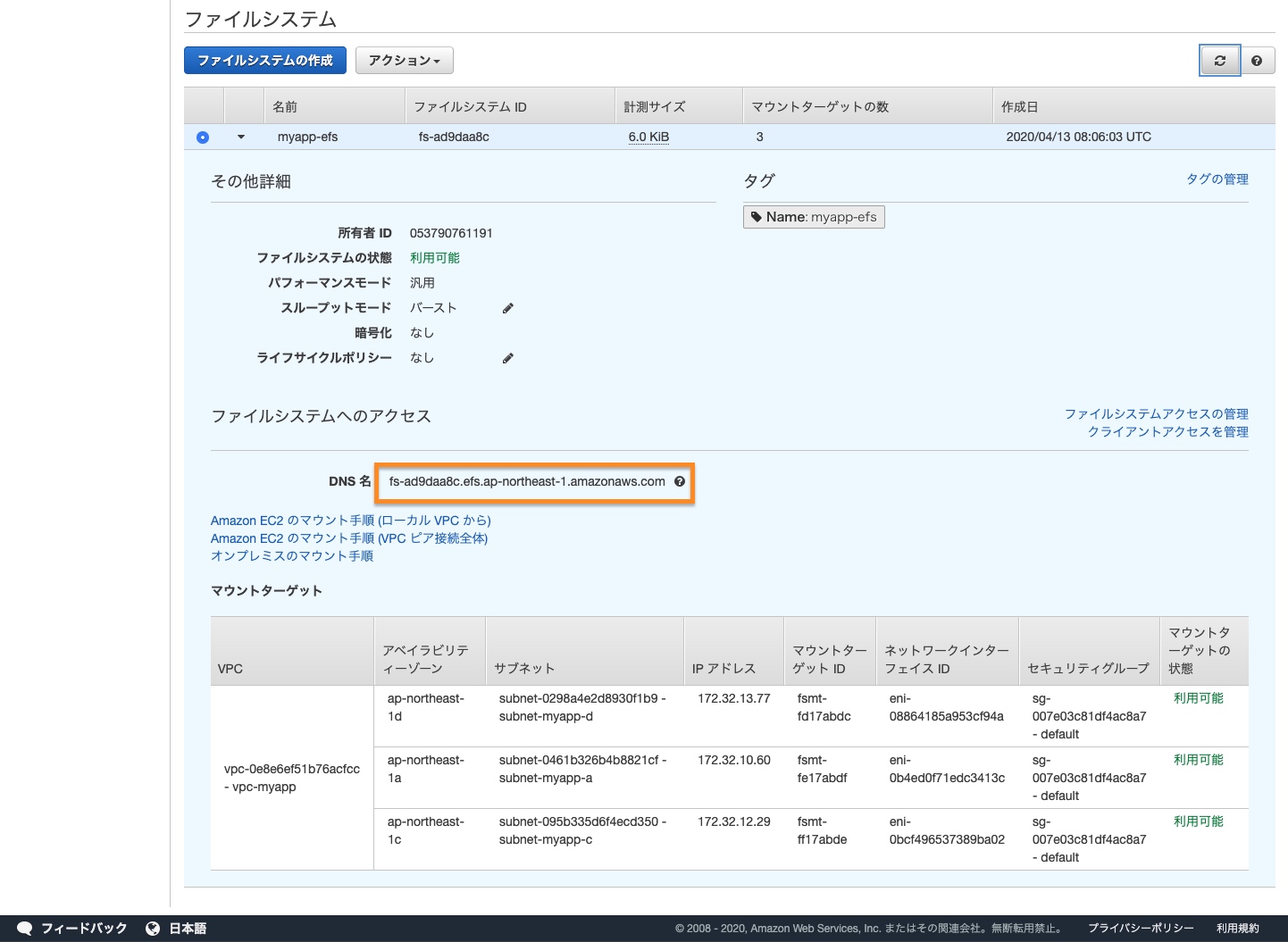Click the feedback speech bubble icon

click(x=25, y=929)
